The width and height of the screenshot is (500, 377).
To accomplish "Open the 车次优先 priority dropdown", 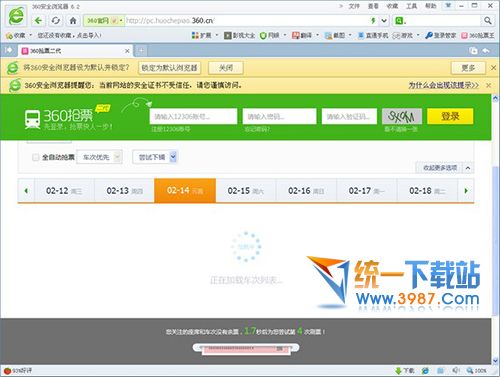I will [x=99, y=157].
